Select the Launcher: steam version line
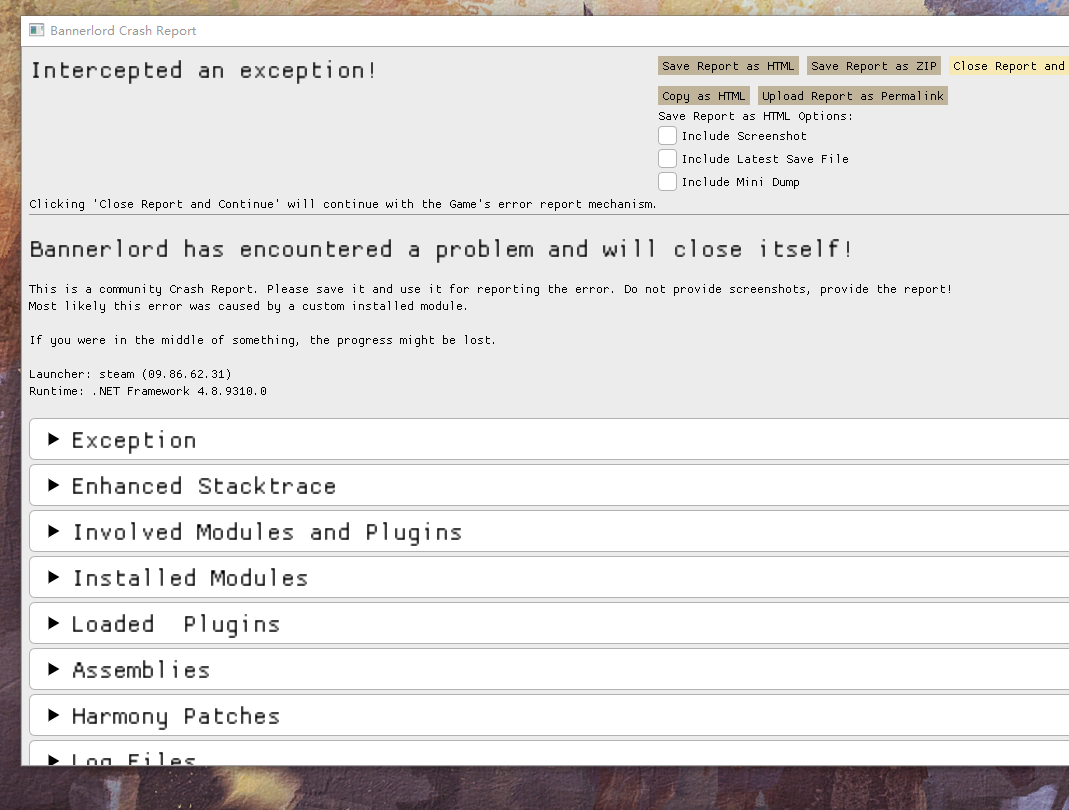The image size is (1069, 810). click(130, 374)
